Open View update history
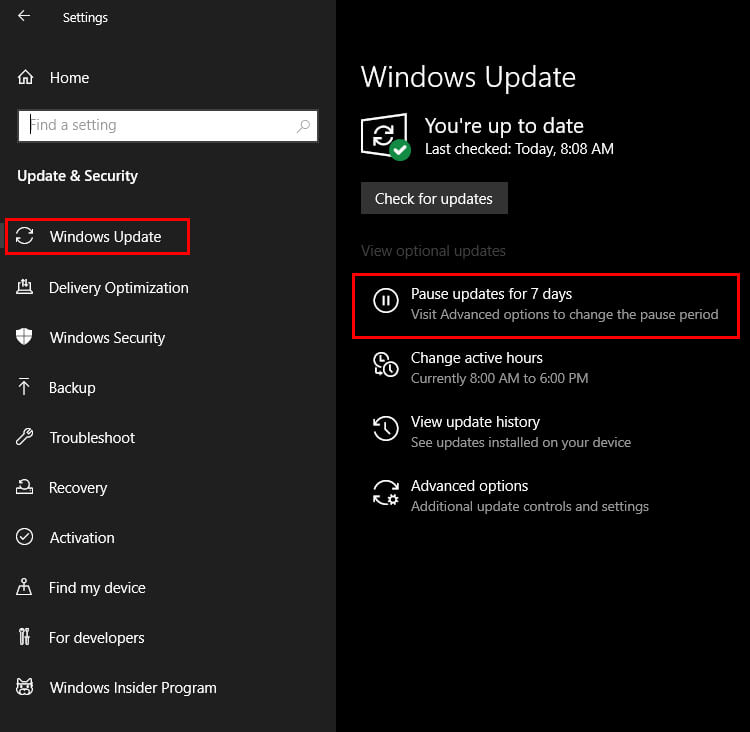750x732 pixels. point(475,422)
